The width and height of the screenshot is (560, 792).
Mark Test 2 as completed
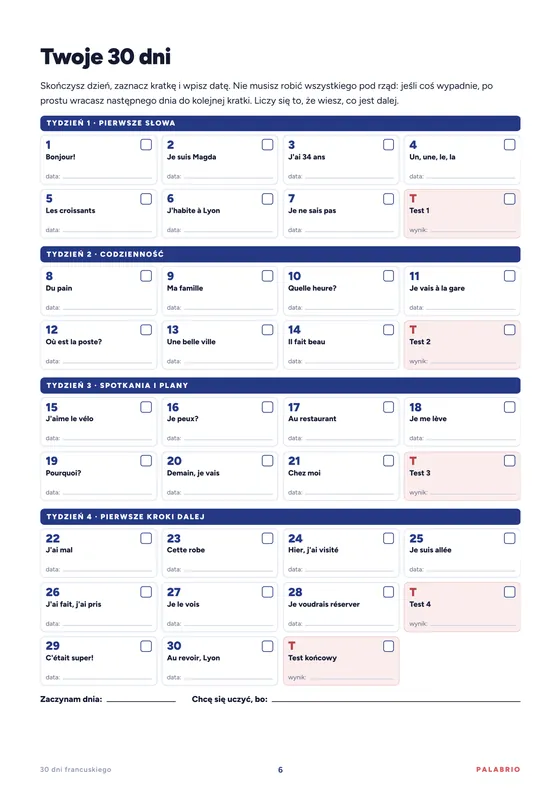pyautogui.click(x=510, y=330)
